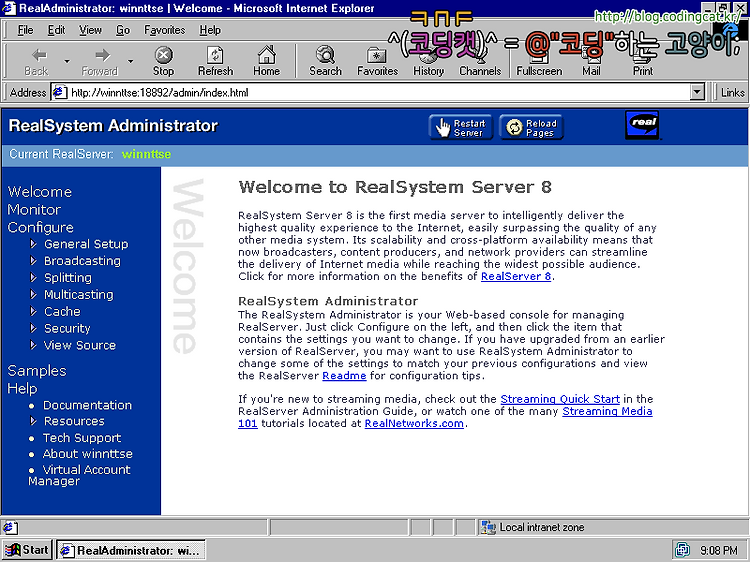This screenshot has height=562, width=750.
Task: Open the Streaming Media 101 link
Action: pos(607,411)
